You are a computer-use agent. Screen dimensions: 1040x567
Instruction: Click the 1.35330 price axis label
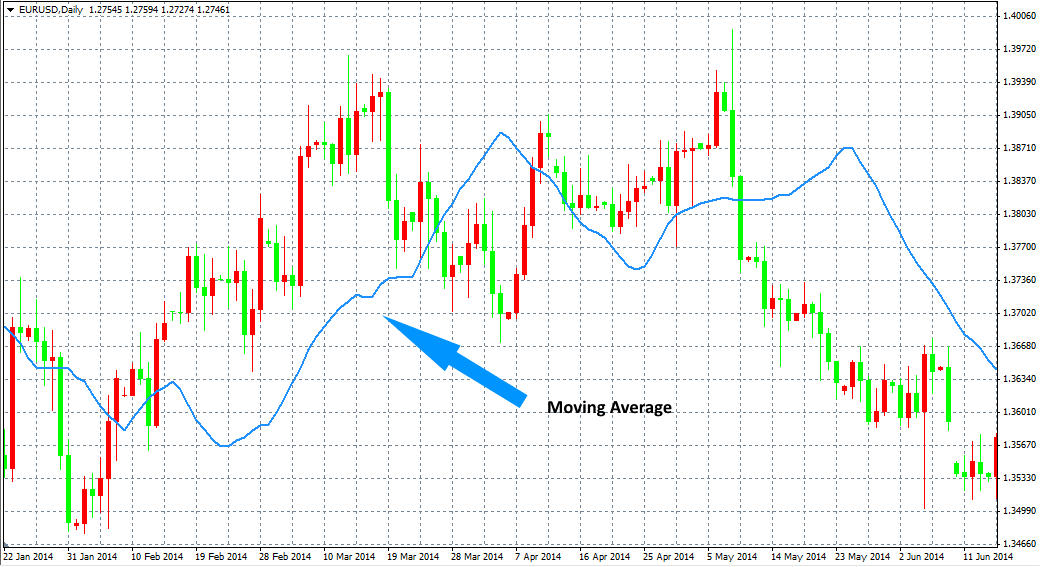[1018, 478]
